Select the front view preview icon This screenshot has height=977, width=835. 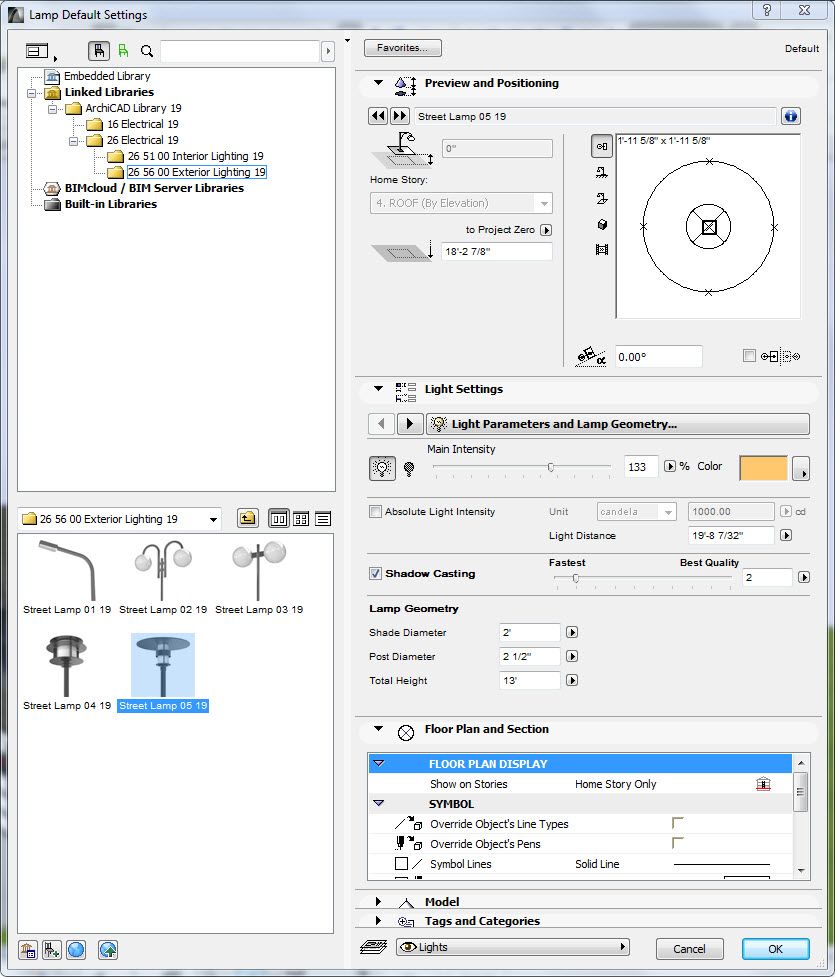601,173
